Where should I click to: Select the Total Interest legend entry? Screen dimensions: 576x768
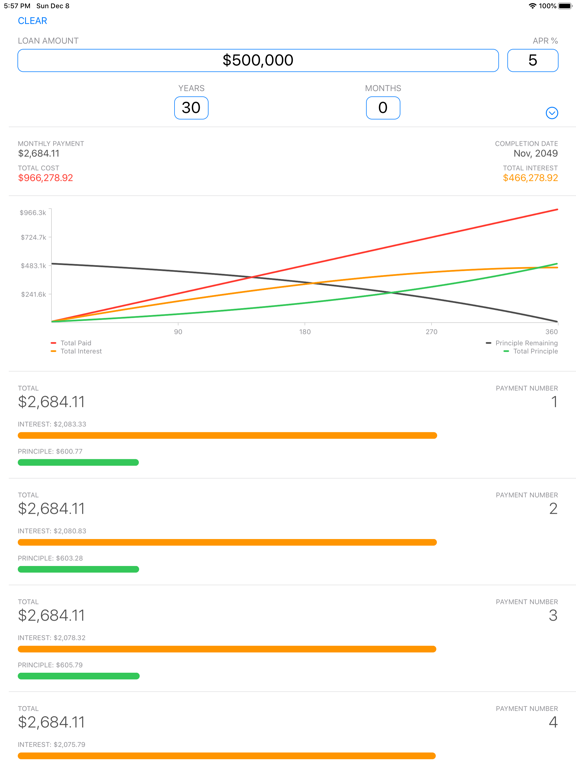click(76, 351)
